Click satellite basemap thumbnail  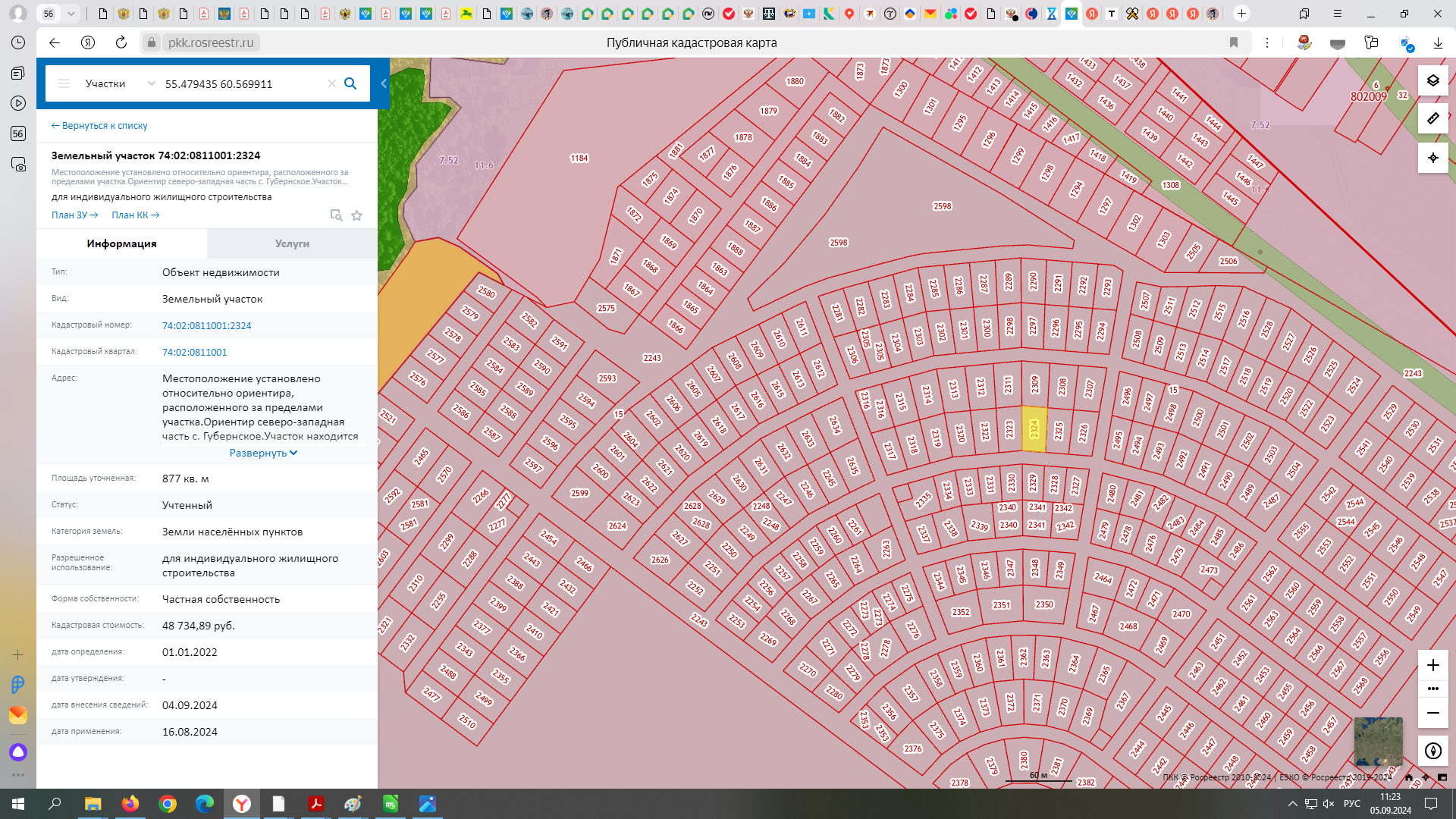tap(1378, 741)
